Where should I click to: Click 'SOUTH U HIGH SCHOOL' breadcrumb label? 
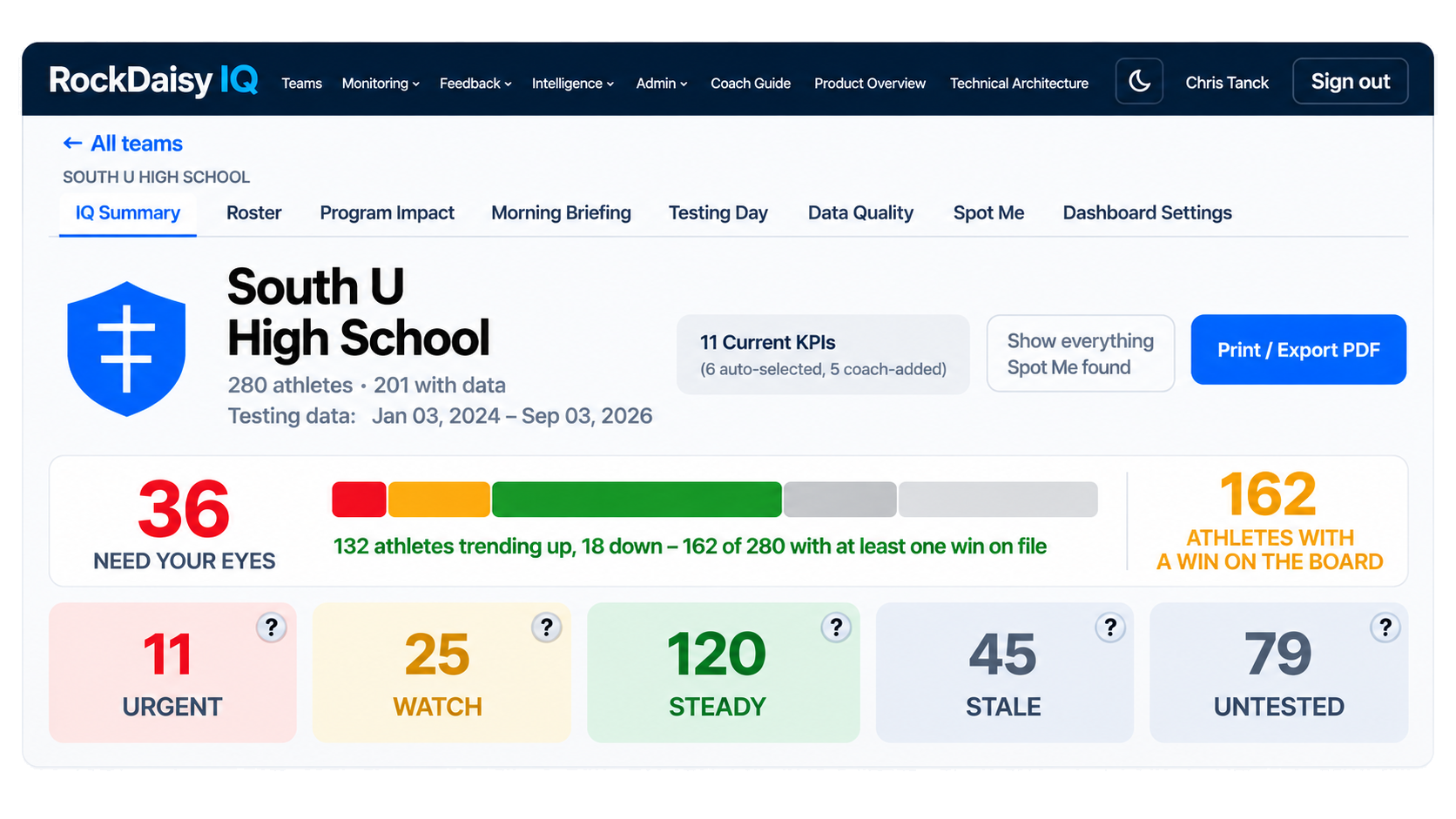coord(156,178)
